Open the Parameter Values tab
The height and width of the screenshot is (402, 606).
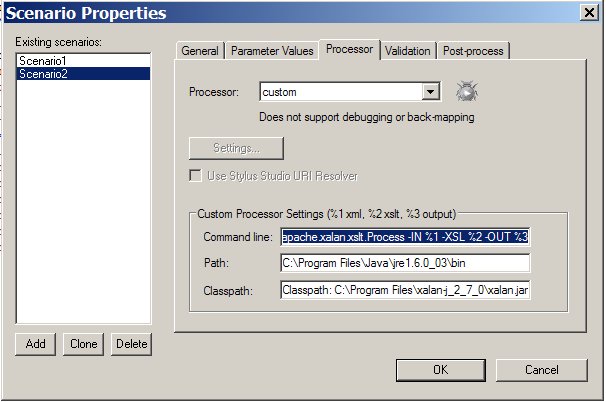pyautogui.click(x=271, y=51)
